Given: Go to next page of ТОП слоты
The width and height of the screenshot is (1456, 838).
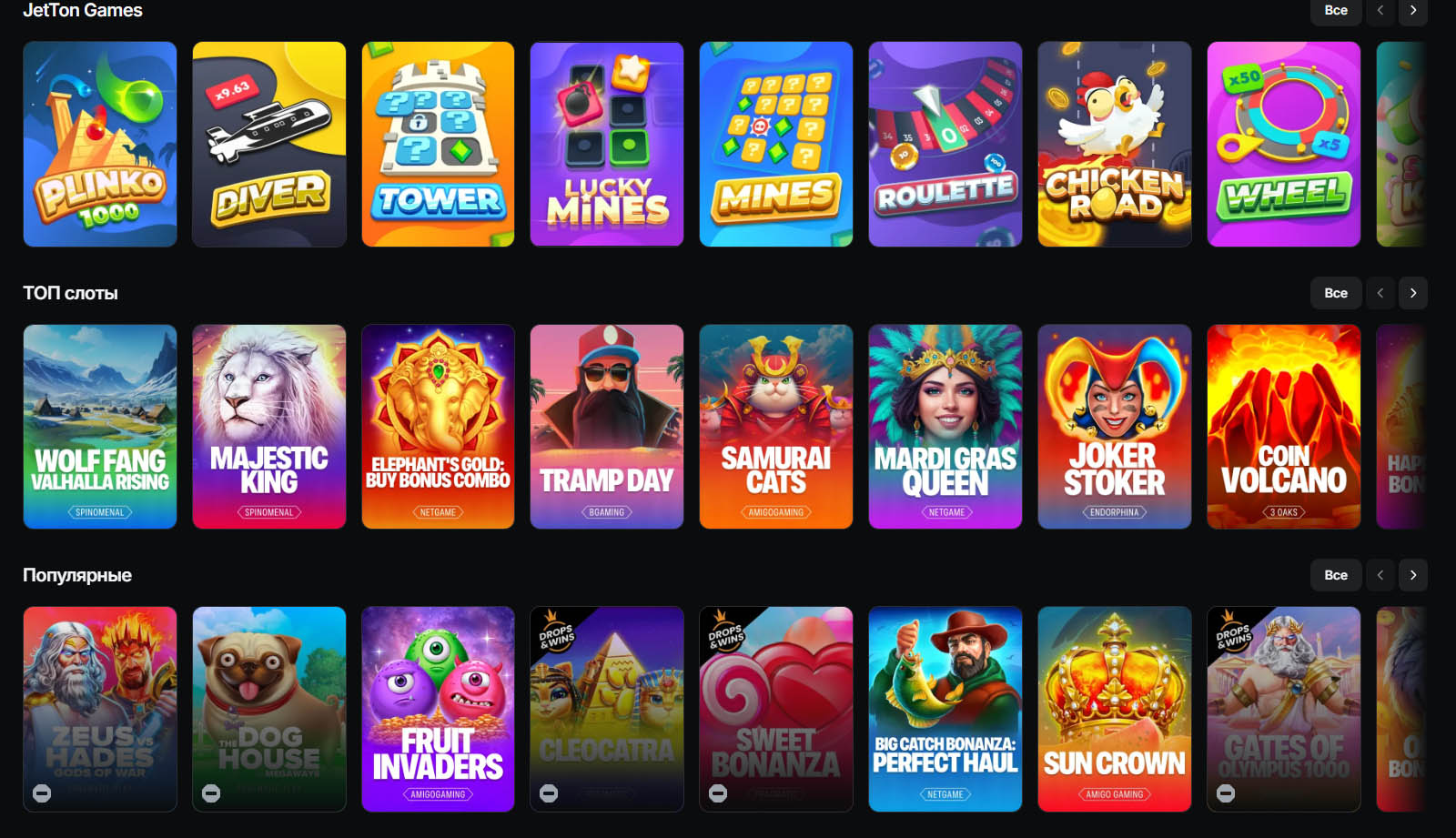Looking at the screenshot, I should point(1413,293).
